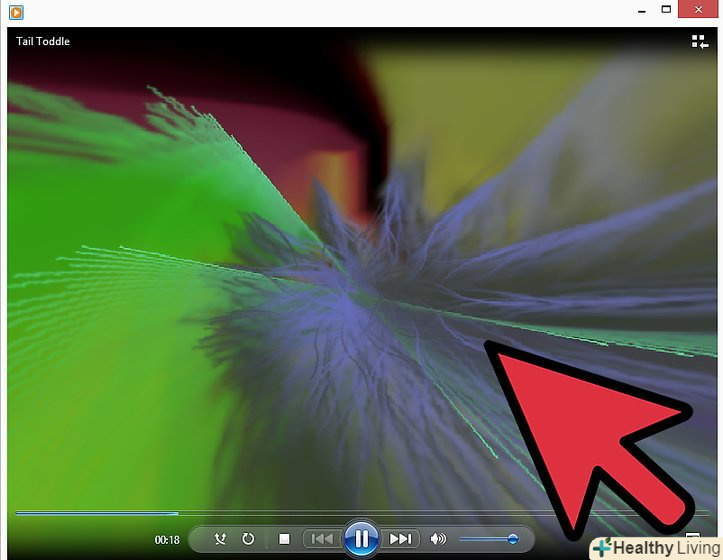
Task: Click the Tail Toddle song title
Action: [x=43, y=41]
